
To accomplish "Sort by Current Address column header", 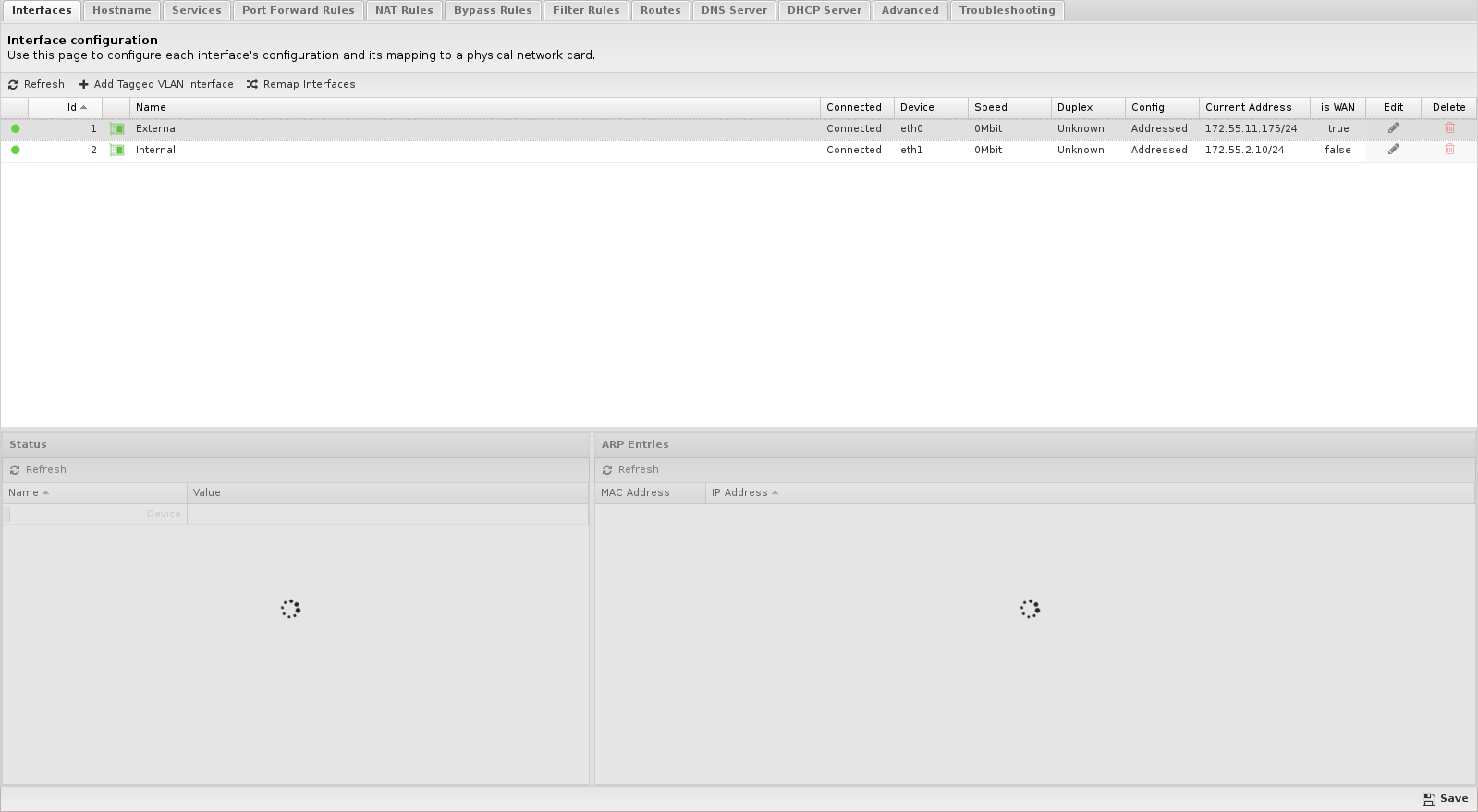I will [1254, 107].
